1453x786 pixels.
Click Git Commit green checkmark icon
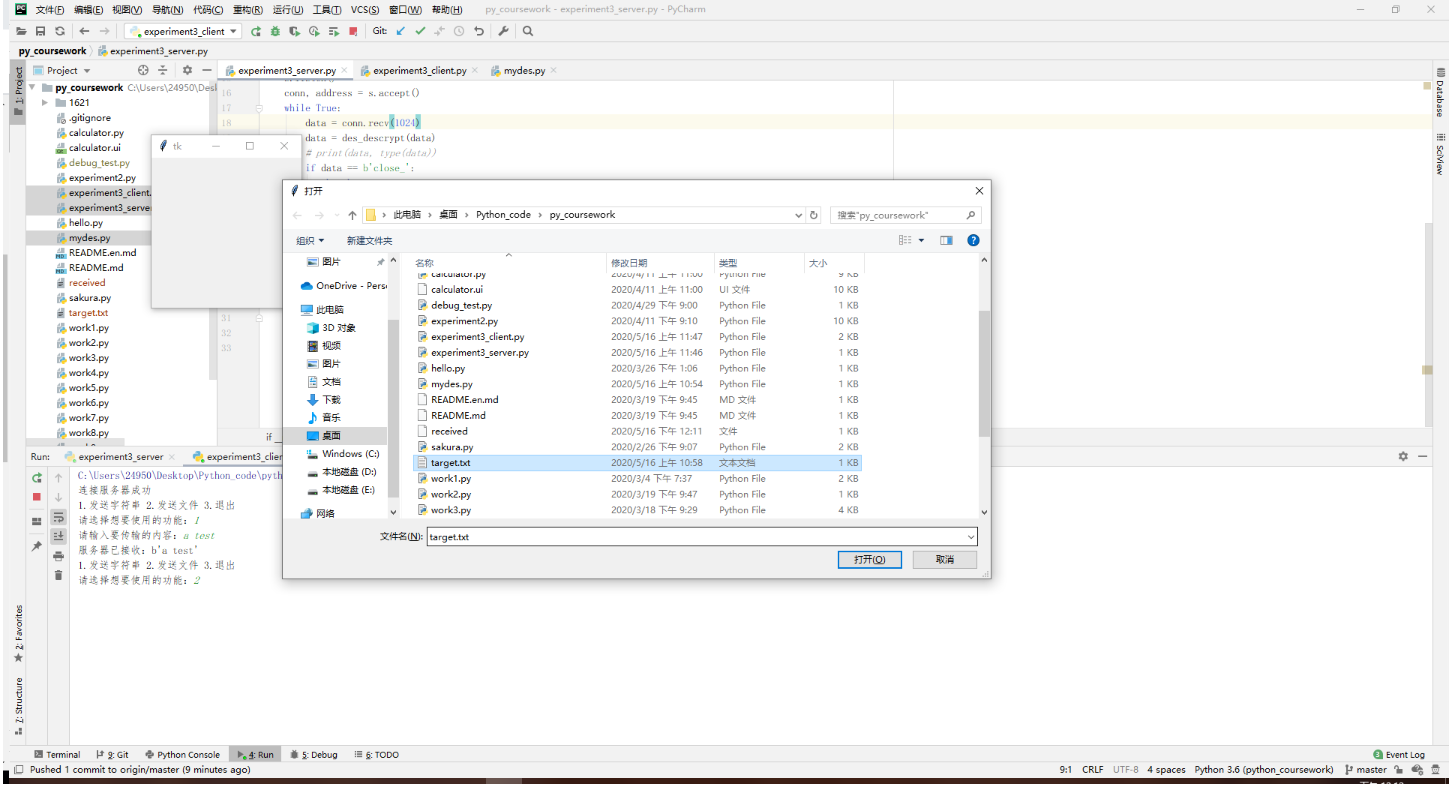[420, 31]
